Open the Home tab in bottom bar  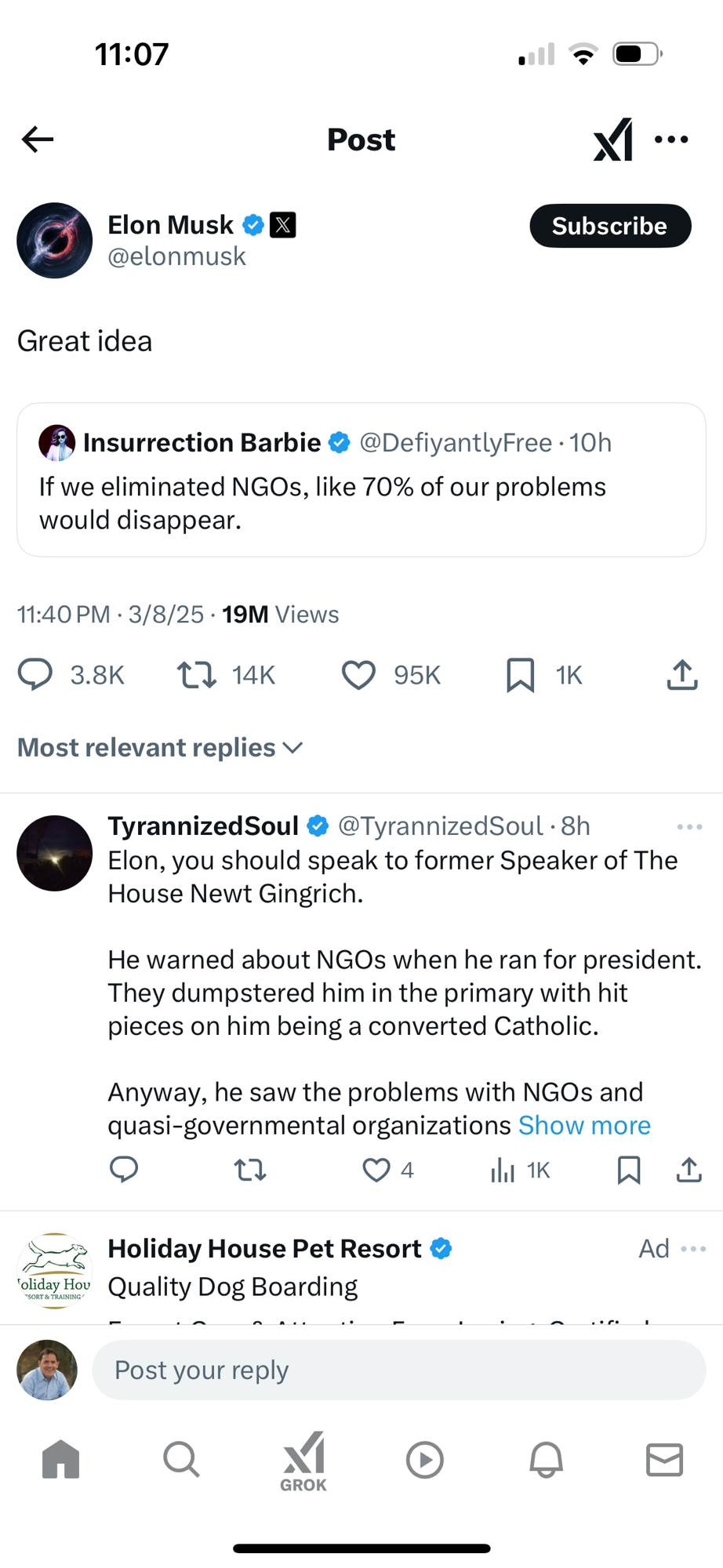pyautogui.click(x=61, y=1460)
